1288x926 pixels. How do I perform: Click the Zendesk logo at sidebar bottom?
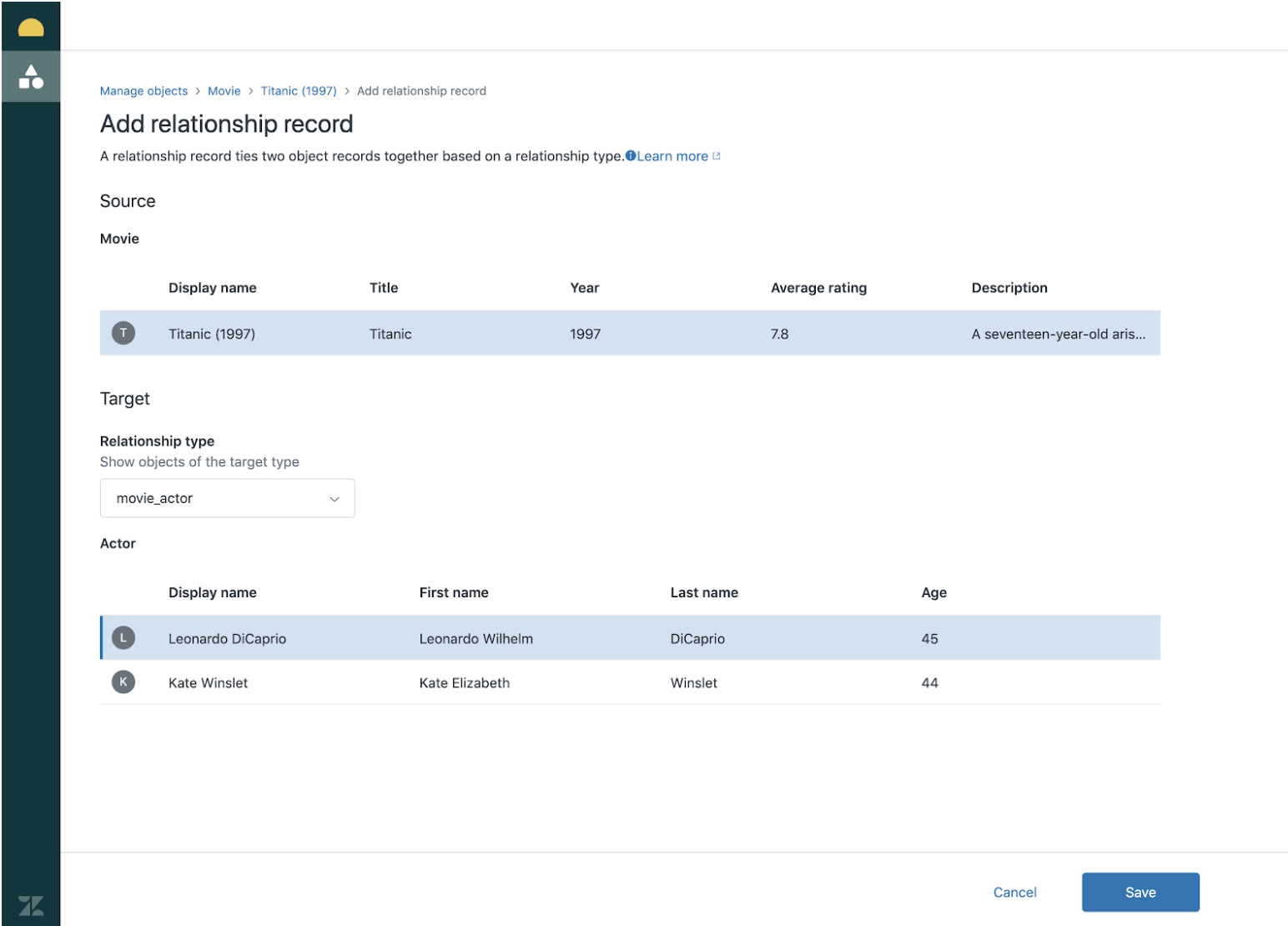tap(31, 905)
